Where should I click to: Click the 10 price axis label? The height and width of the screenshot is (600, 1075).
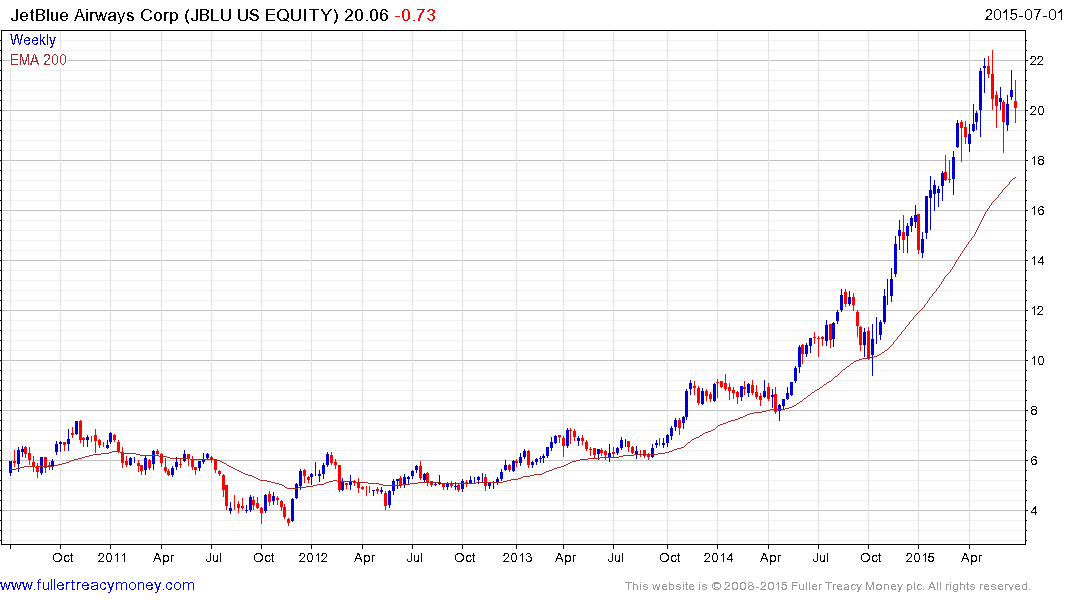(x=1037, y=361)
